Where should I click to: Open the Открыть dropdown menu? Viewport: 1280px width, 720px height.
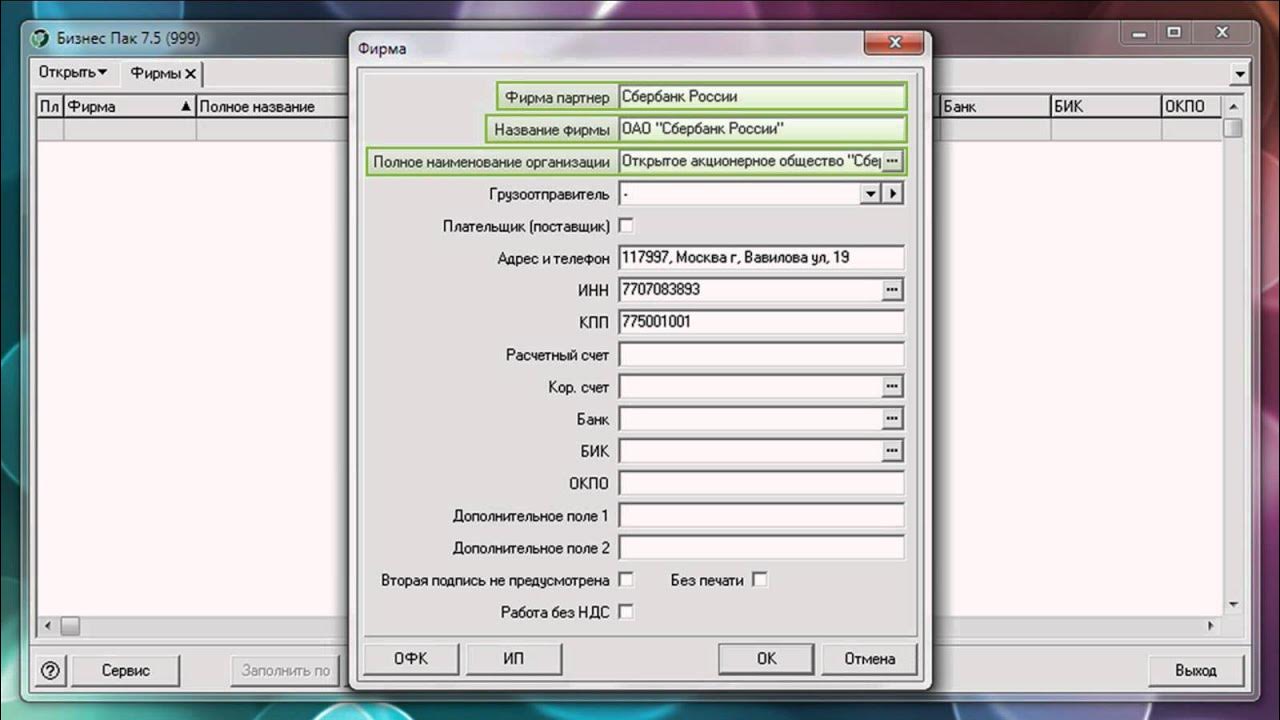pos(73,72)
